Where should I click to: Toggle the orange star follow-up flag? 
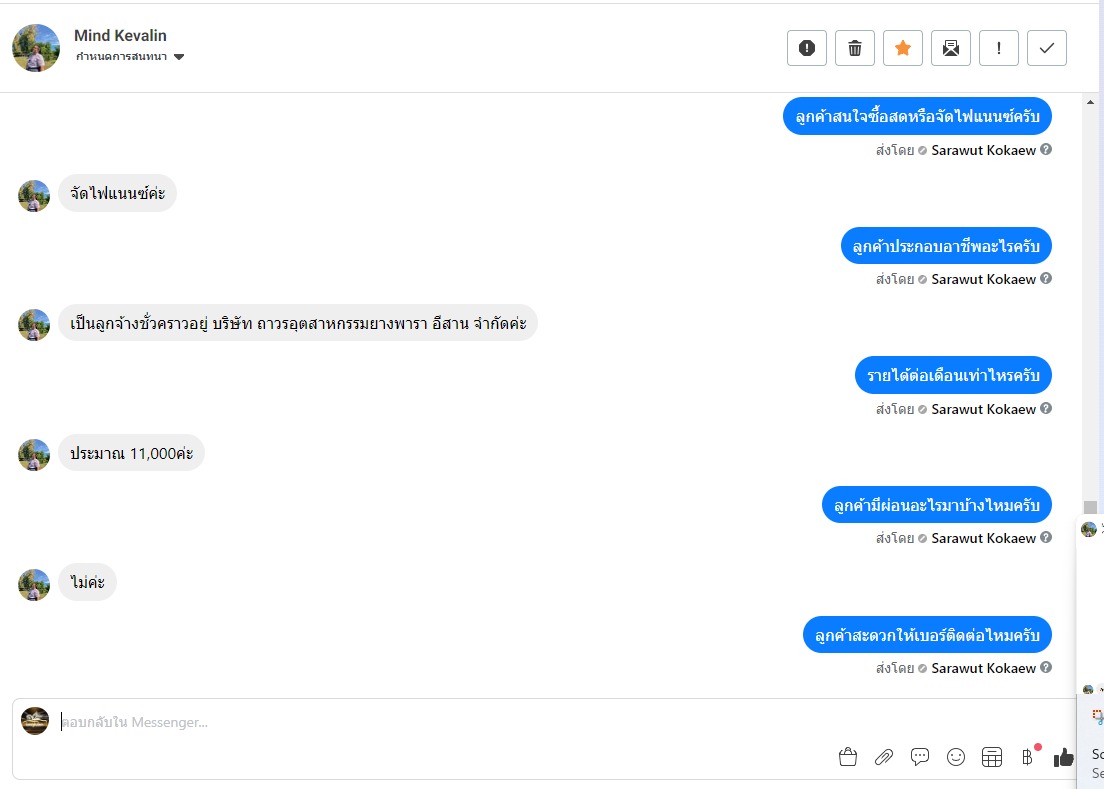(x=903, y=48)
